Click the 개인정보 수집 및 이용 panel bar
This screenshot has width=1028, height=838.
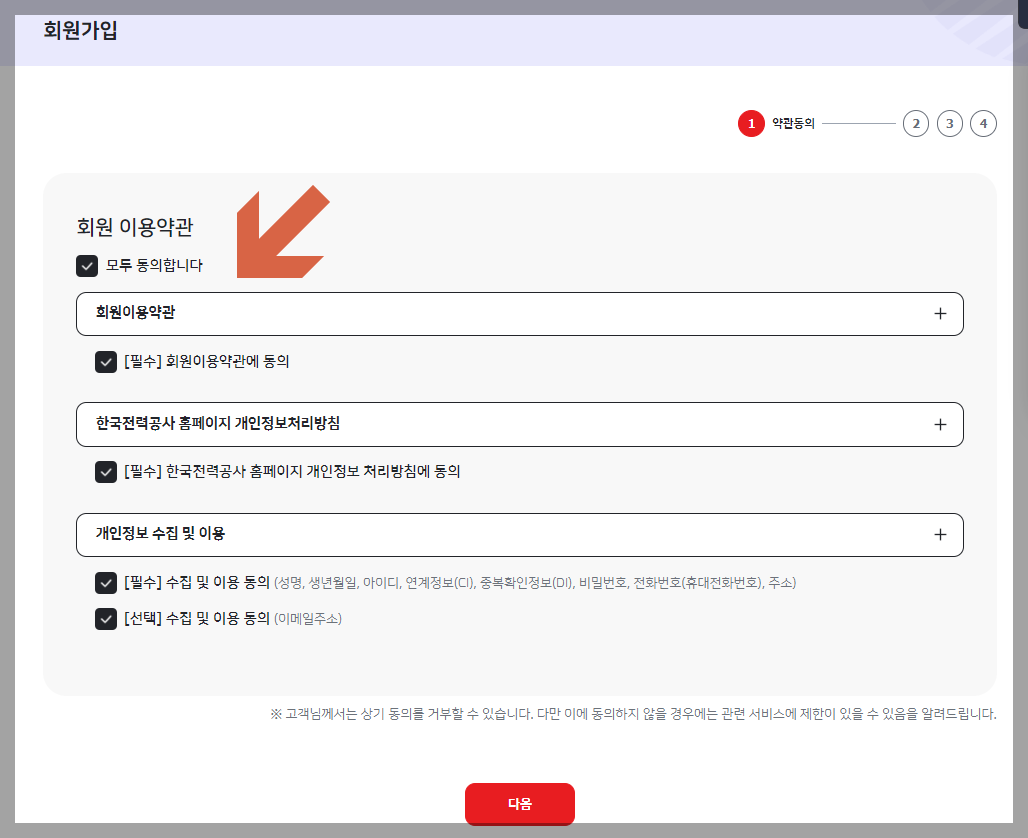tap(520, 535)
